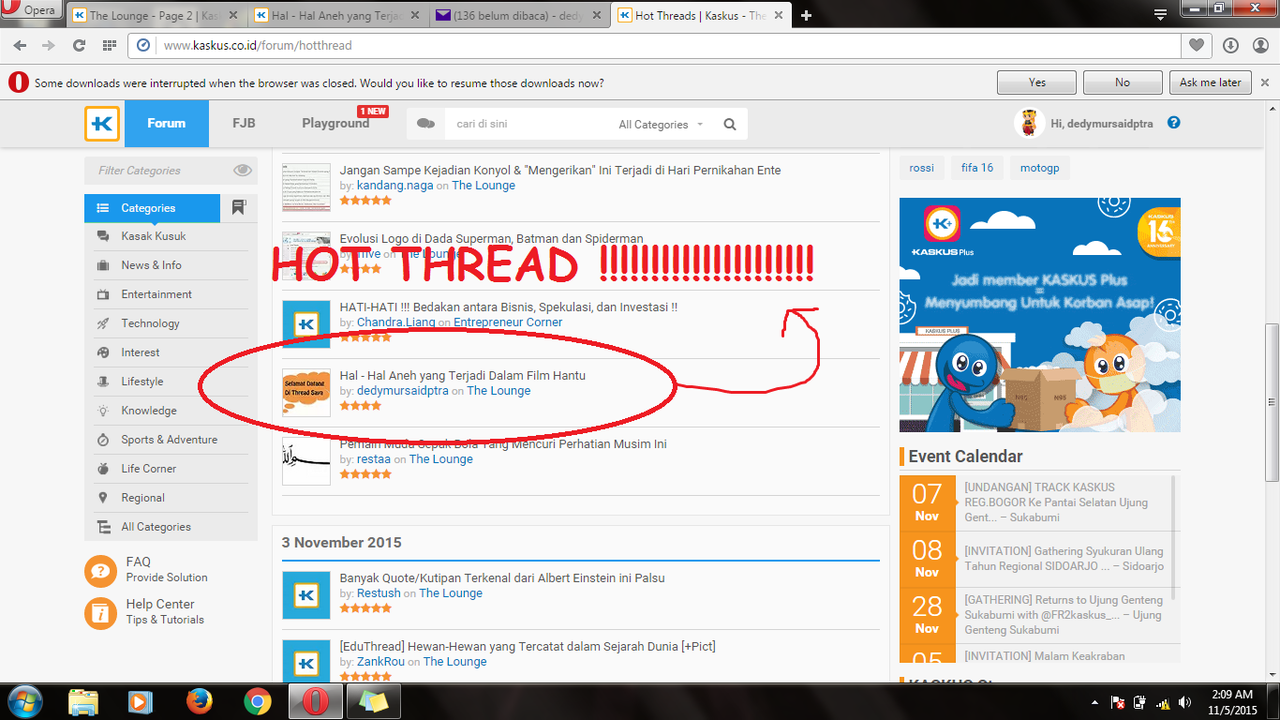Switch to The Lounge - Page 2 tab
This screenshot has width=1280, height=720.
156,15
